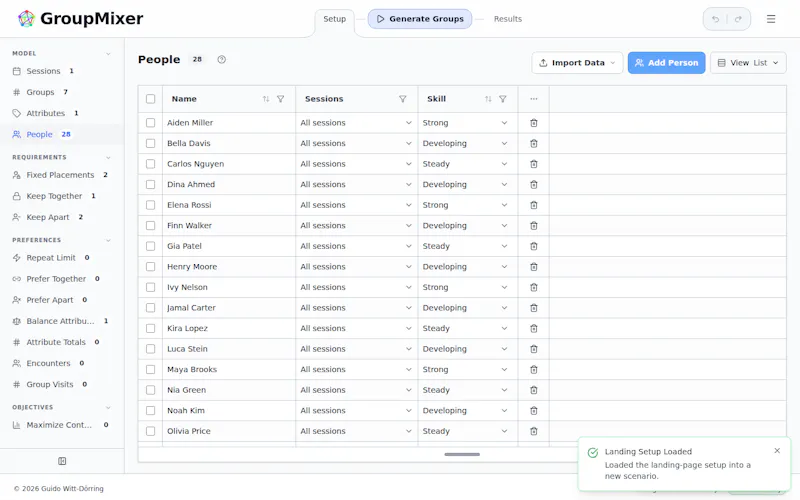Click the Generate Groups button

click(x=420, y=19)
